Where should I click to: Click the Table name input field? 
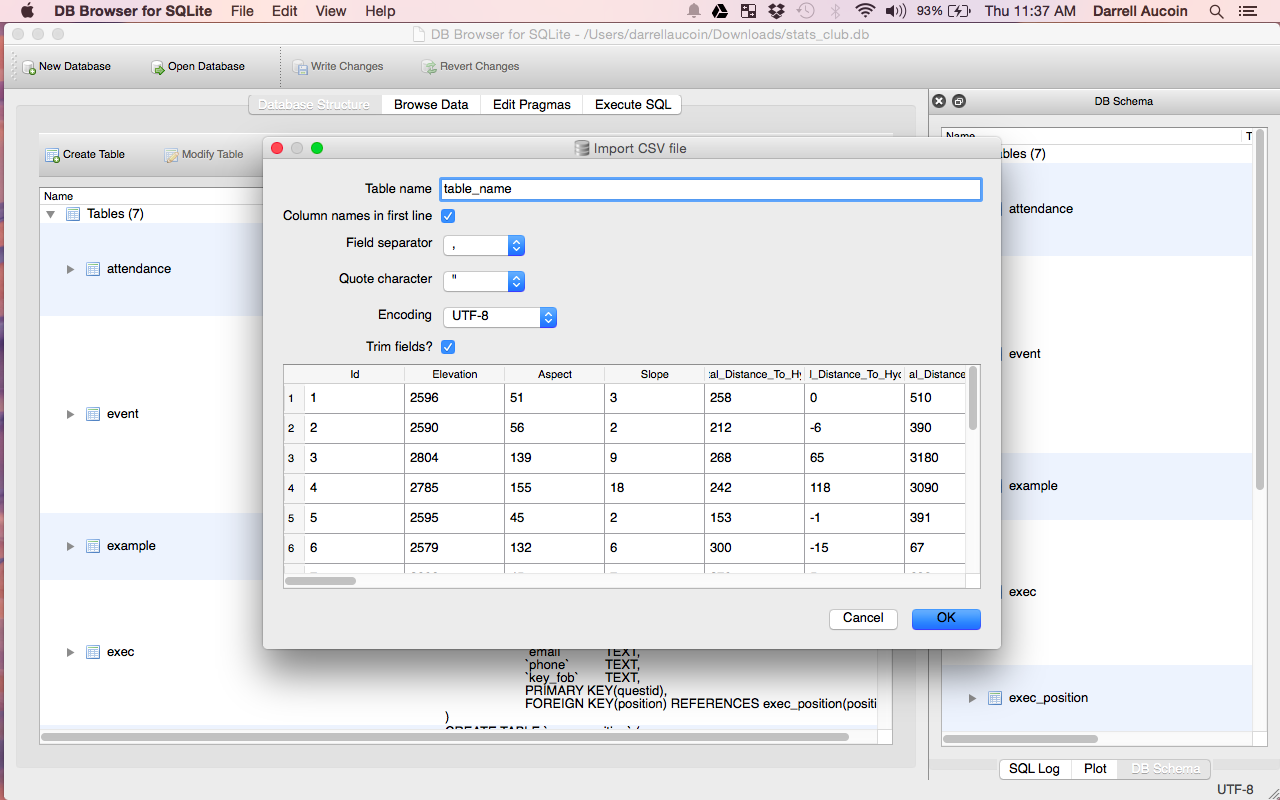click(711, 189)
